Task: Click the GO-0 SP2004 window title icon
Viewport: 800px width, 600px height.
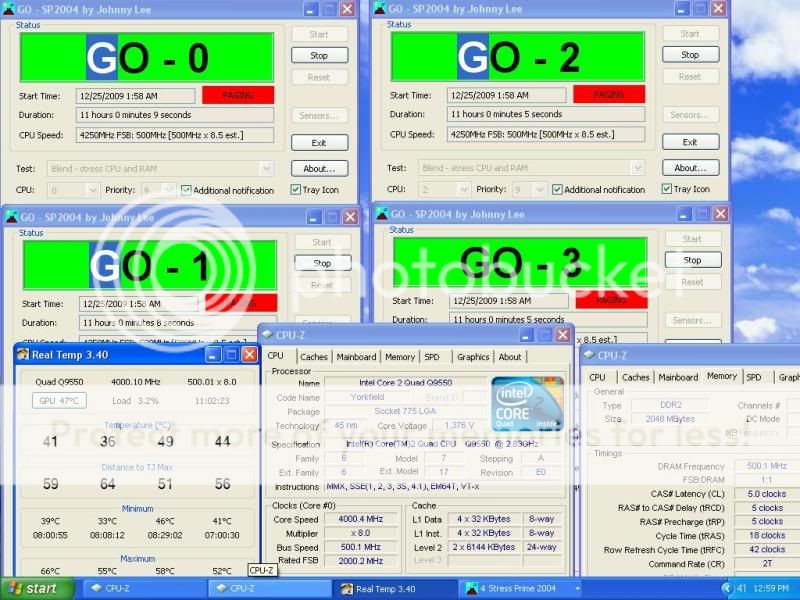Action: coord(9,8)
